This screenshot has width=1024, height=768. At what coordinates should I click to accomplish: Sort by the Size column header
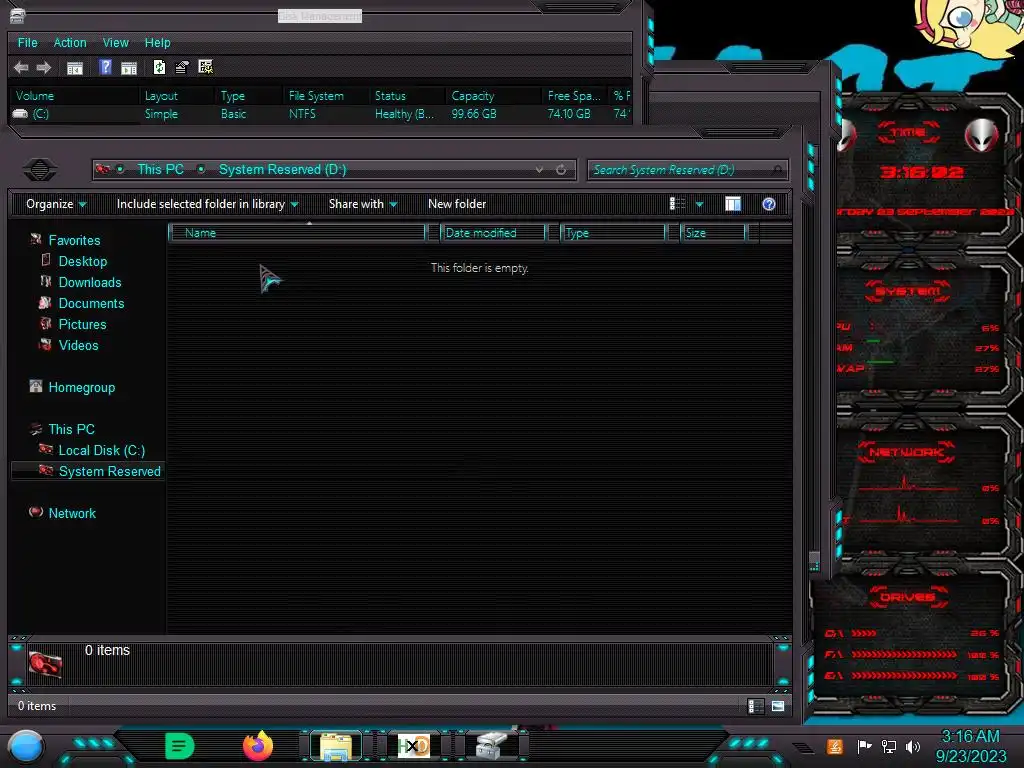pos(714,233)
